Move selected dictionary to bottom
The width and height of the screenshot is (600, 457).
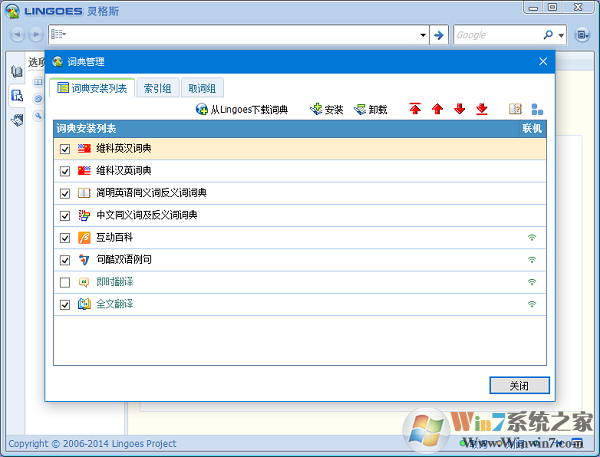[x=481, y=109]
